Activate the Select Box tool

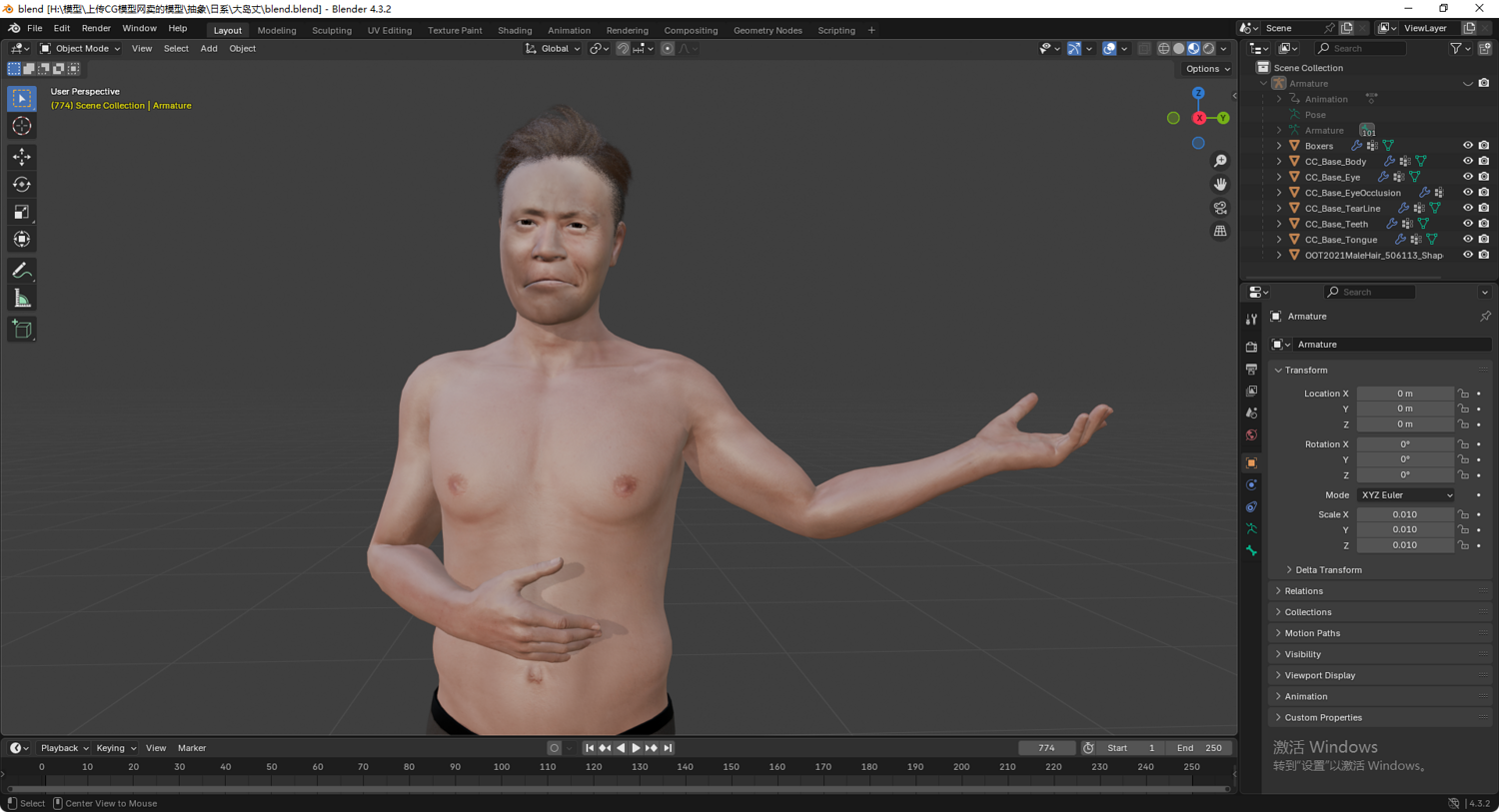tap(22, 98)
